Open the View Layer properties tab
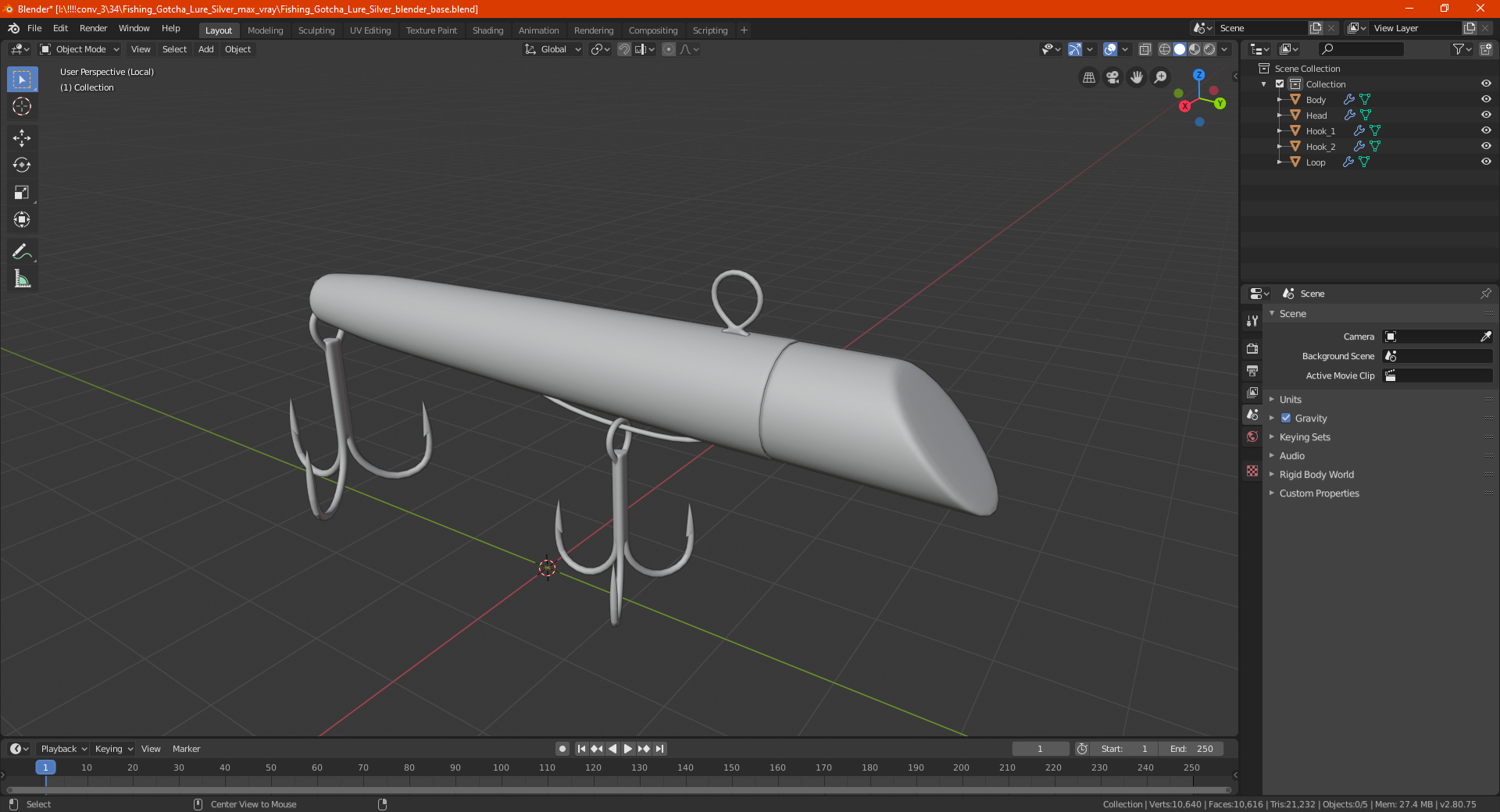This screenshot has width=1500, height=812. tap(1252, 392)
